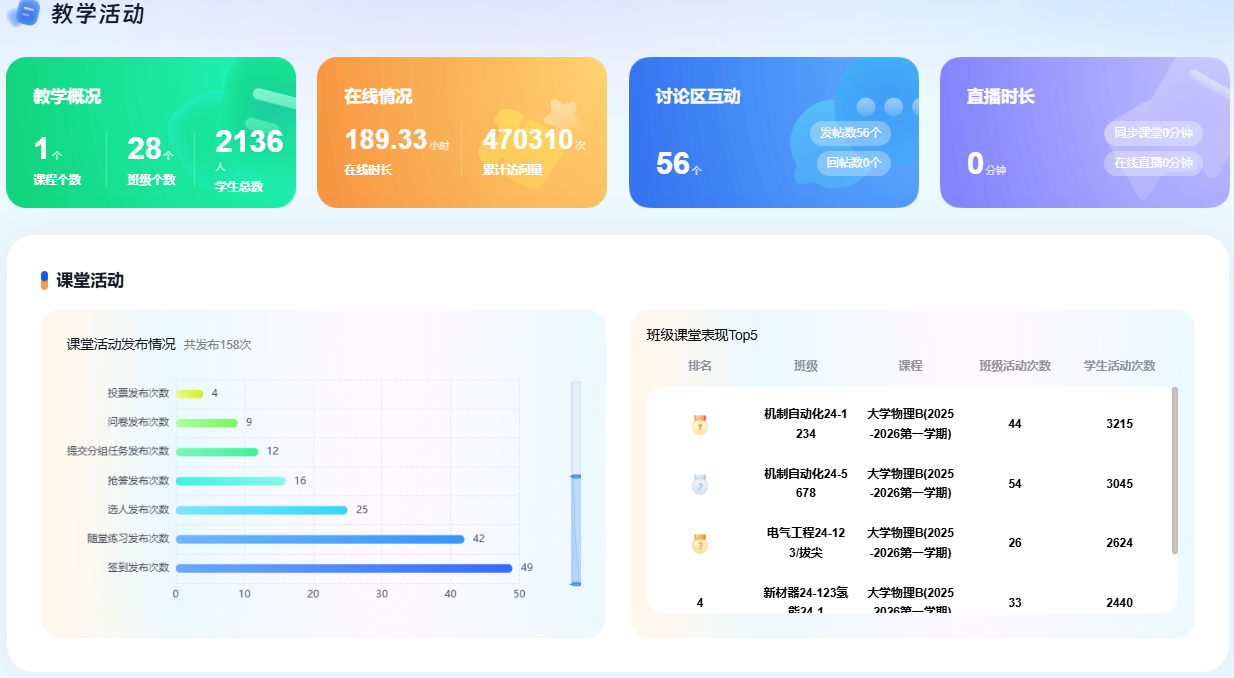Click the 同步课堂0分钟 pill

[1153, 133]
